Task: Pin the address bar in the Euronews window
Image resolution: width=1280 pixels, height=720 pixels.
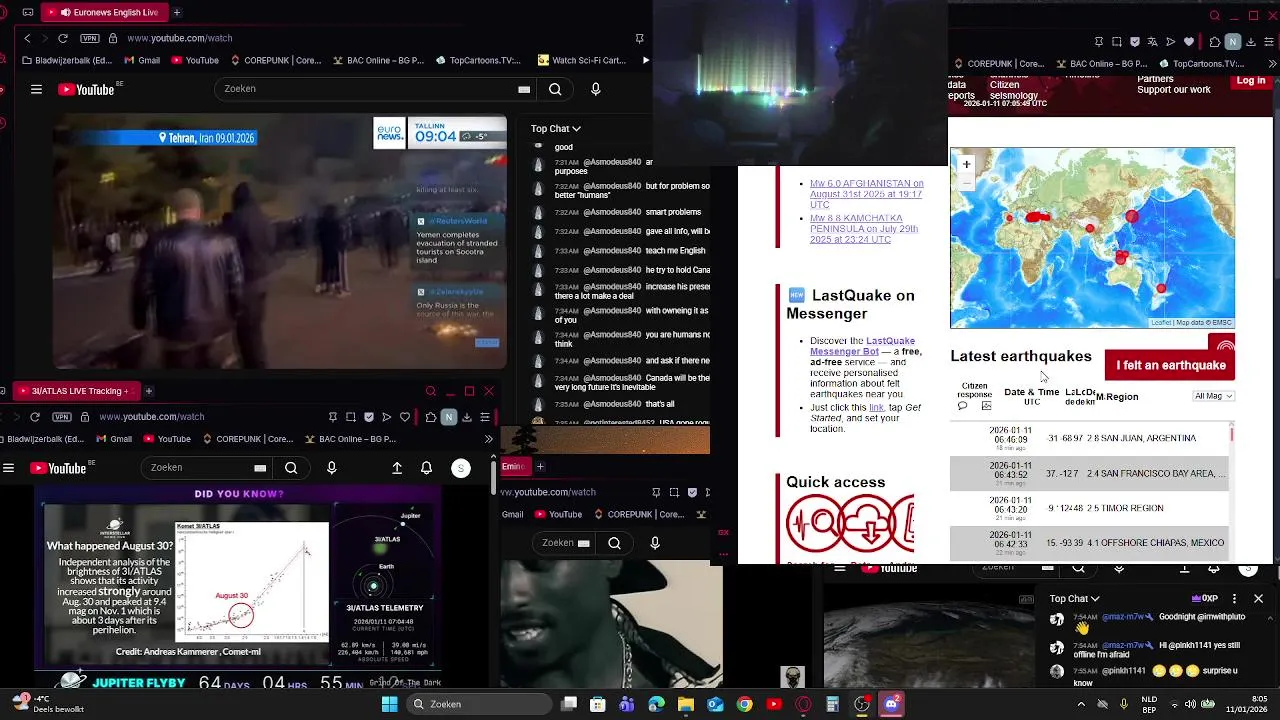Action: tap(639, 38)
